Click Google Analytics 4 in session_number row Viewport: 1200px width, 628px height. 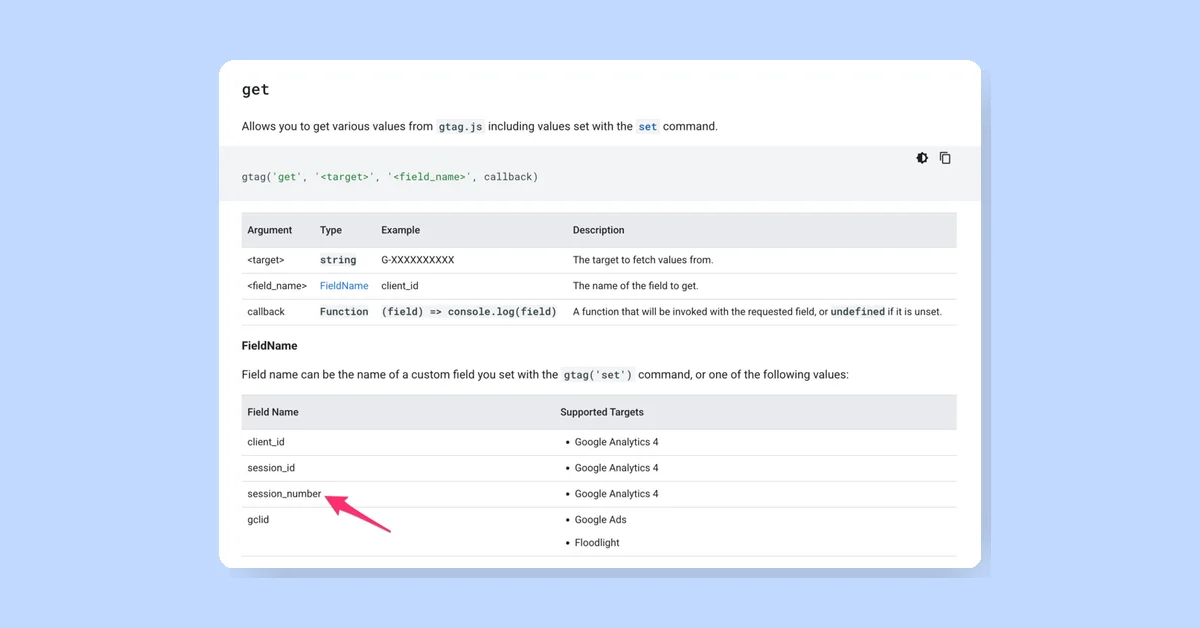616,494
